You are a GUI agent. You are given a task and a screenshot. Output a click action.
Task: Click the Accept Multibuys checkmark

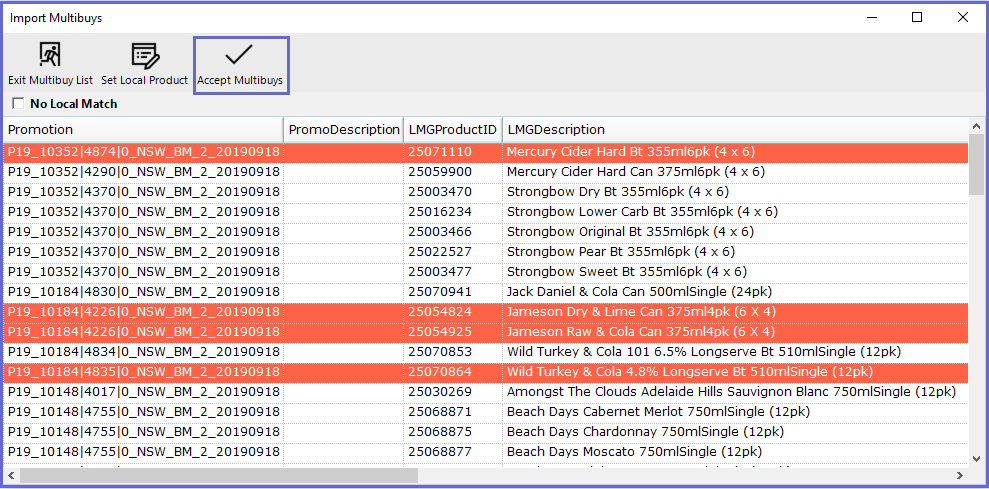(239, 55)
